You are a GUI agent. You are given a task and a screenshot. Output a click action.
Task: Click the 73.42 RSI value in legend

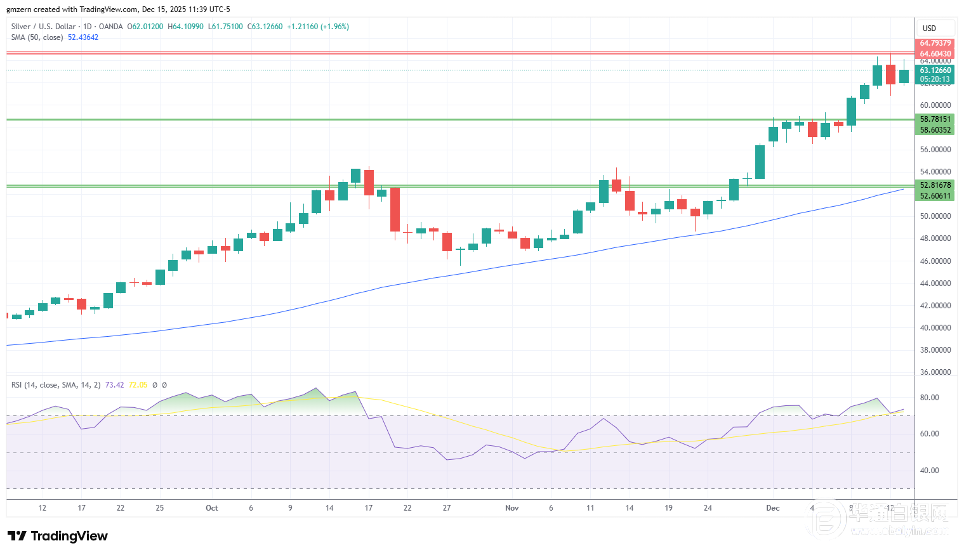pos(114,383)
